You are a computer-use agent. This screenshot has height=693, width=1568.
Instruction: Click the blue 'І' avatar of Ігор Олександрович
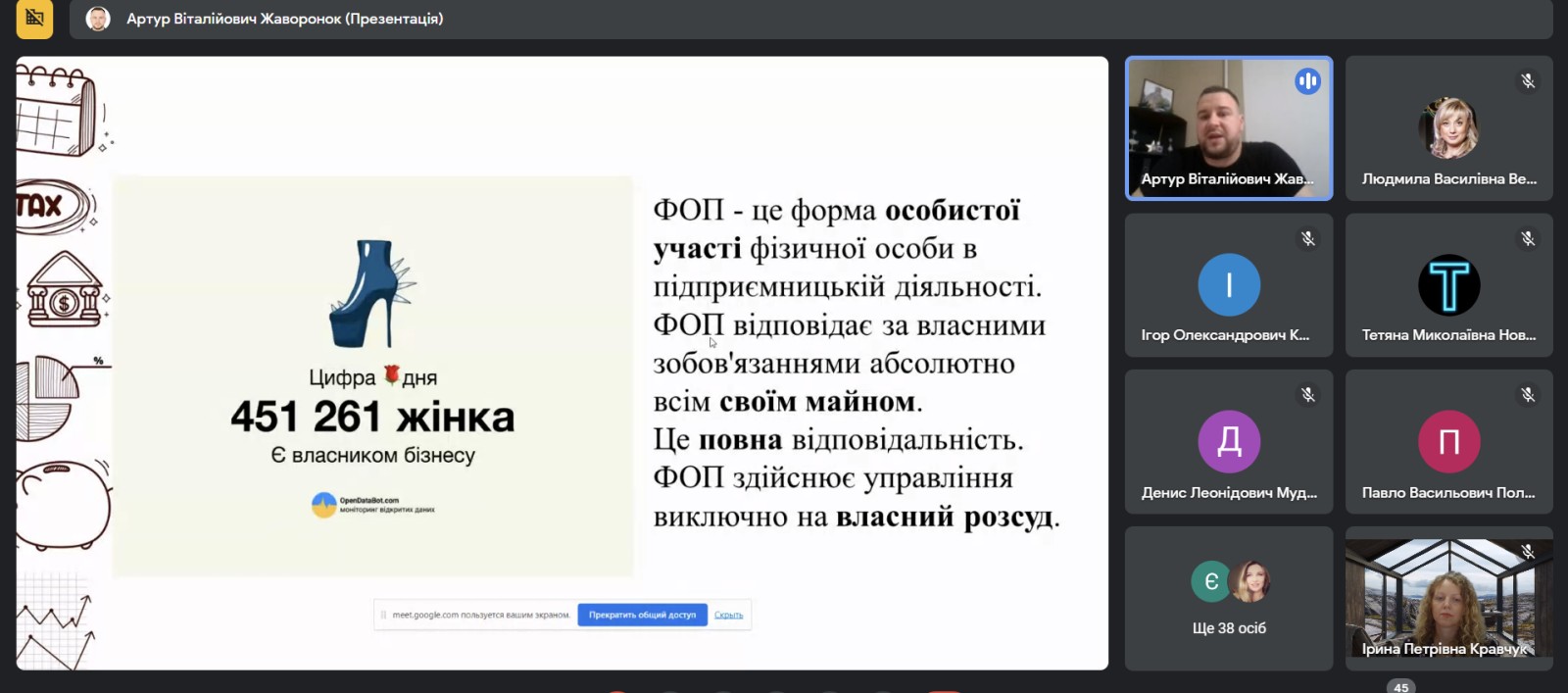(x=1229, y=285)
